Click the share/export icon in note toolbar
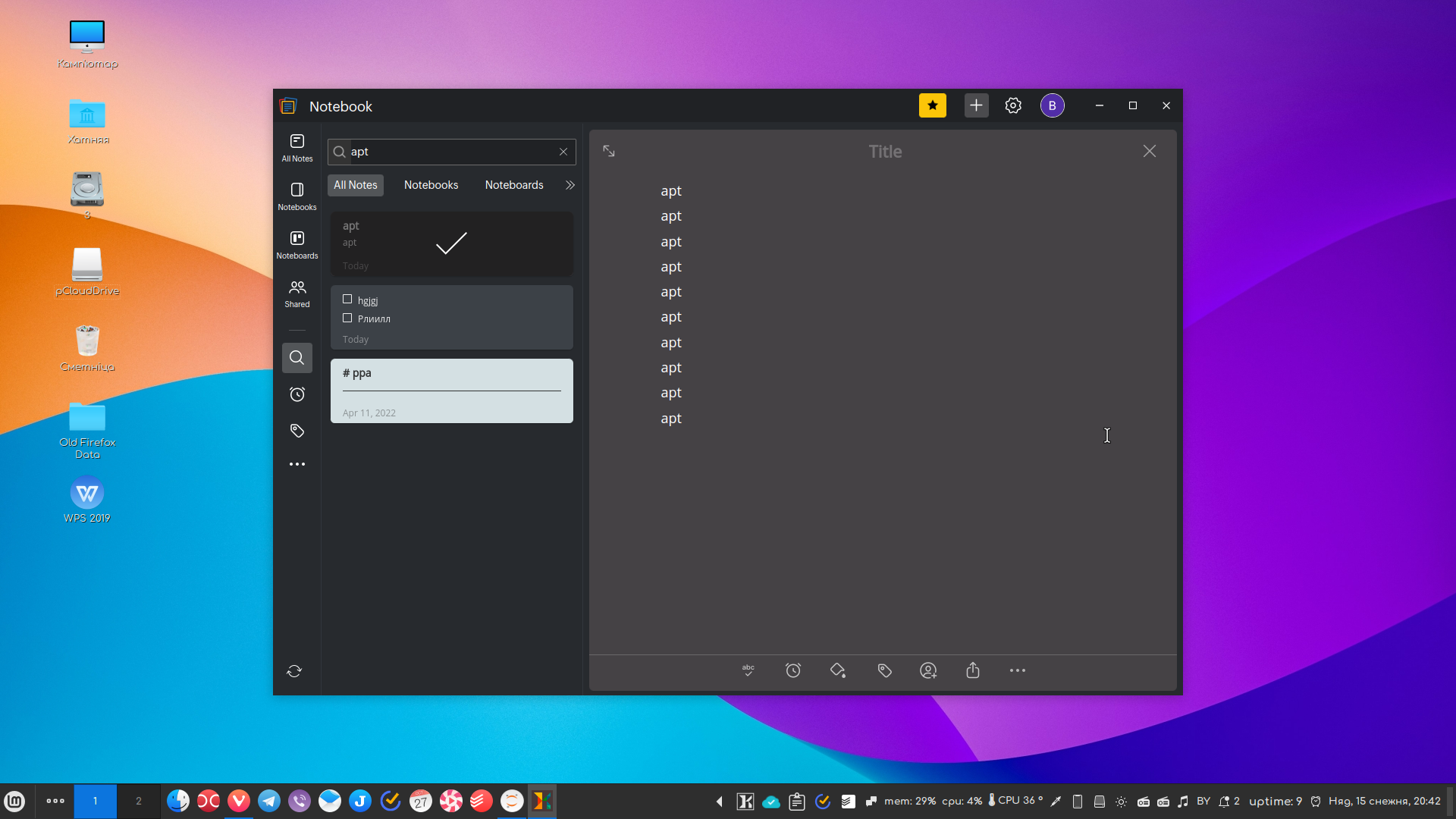Viewport: 1456px width, 819px height. pos(973,670)
